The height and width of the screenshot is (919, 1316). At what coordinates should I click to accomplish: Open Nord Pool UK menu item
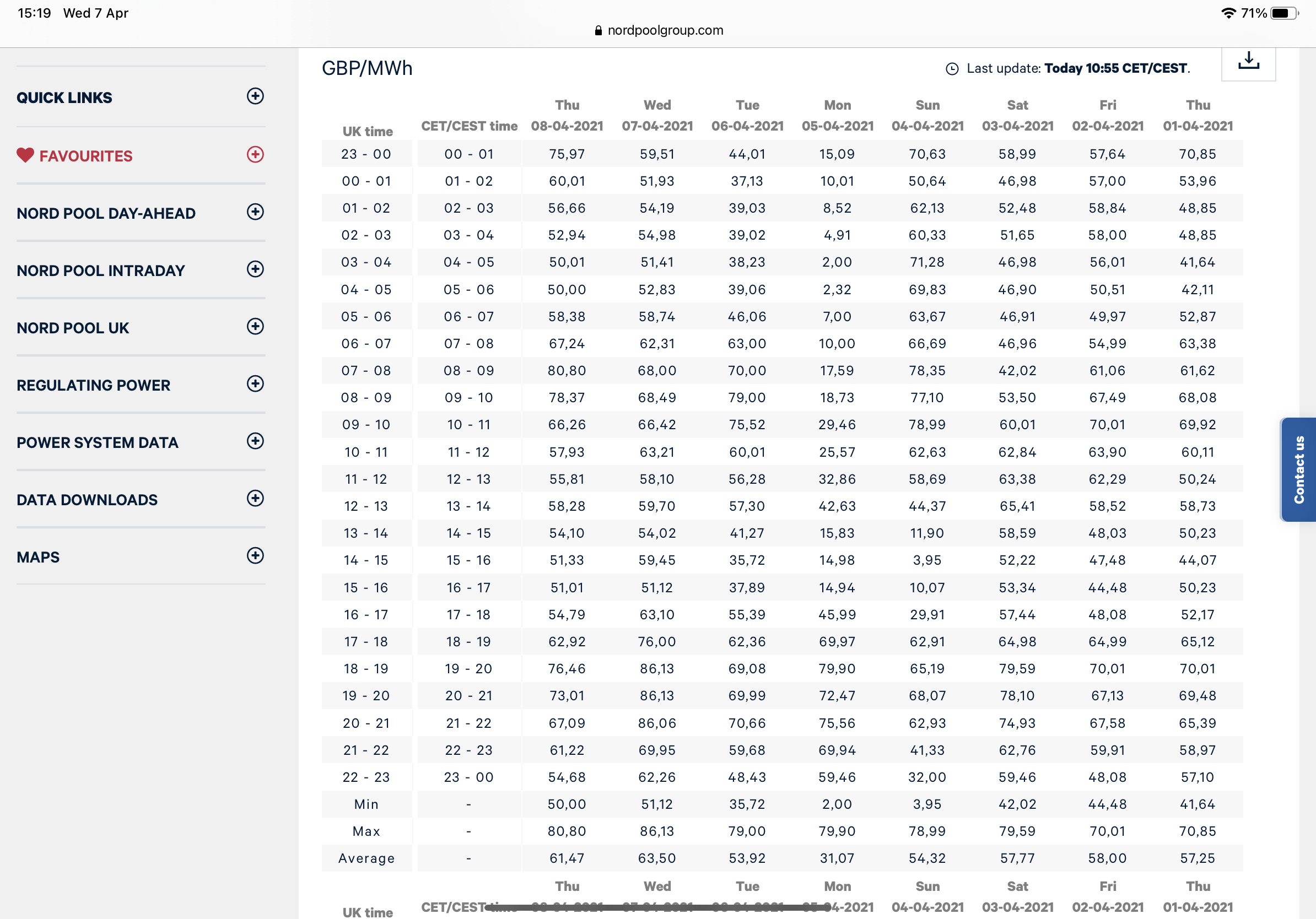click(73, 328)
